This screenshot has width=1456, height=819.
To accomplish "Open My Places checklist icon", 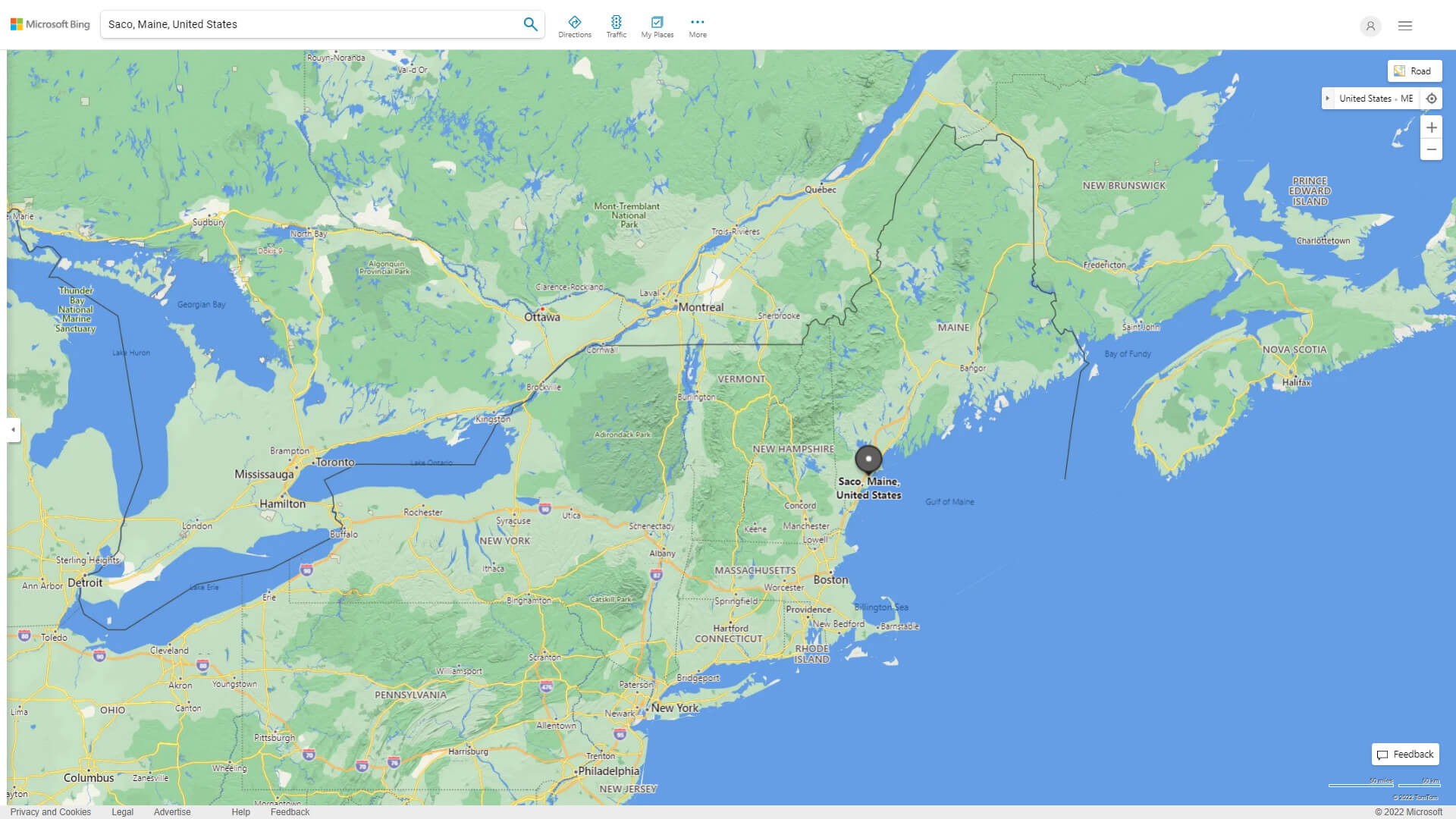I will coord(657,22).
